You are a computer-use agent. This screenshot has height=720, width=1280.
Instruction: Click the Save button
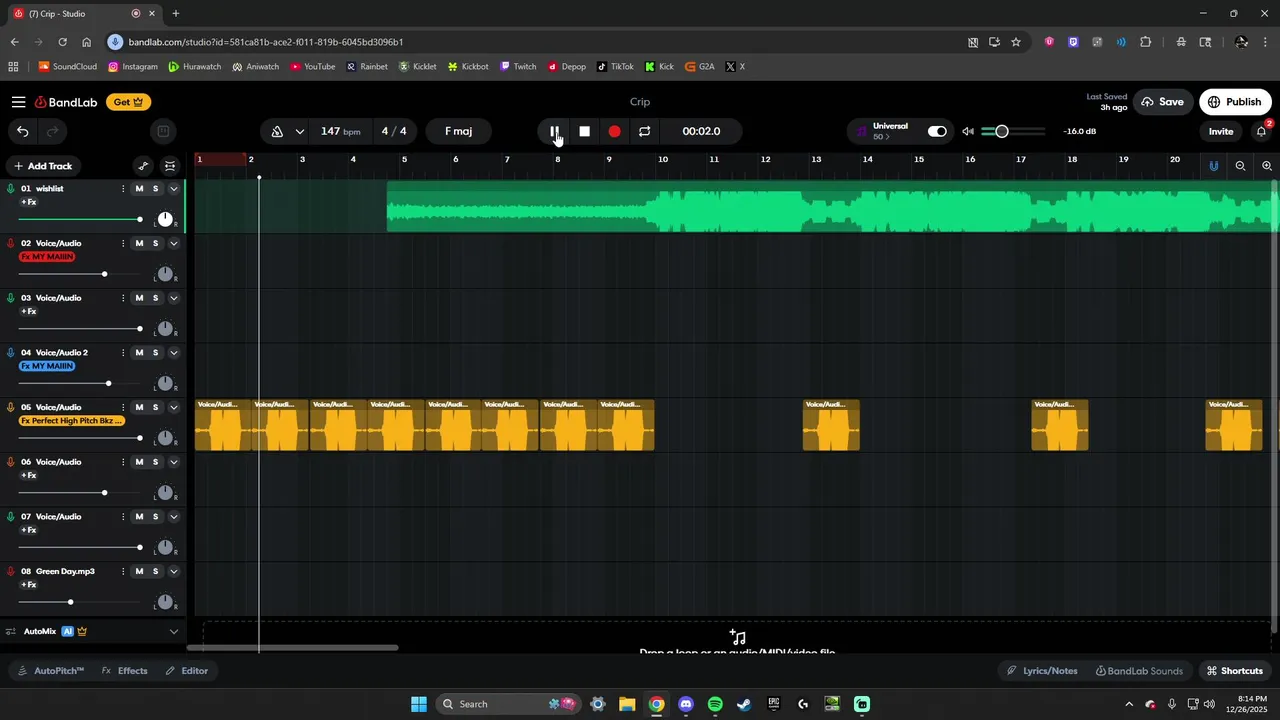click(x=1163, y=102)
